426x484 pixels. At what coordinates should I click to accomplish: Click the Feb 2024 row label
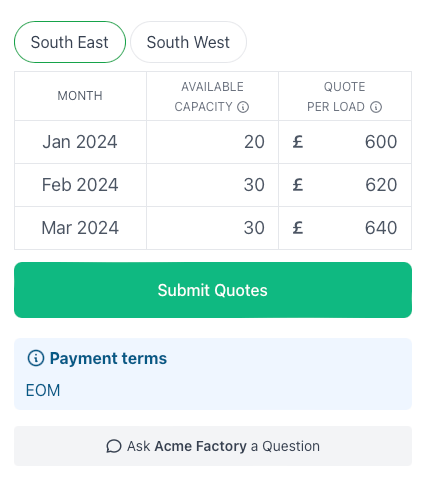tap(80, 185)
